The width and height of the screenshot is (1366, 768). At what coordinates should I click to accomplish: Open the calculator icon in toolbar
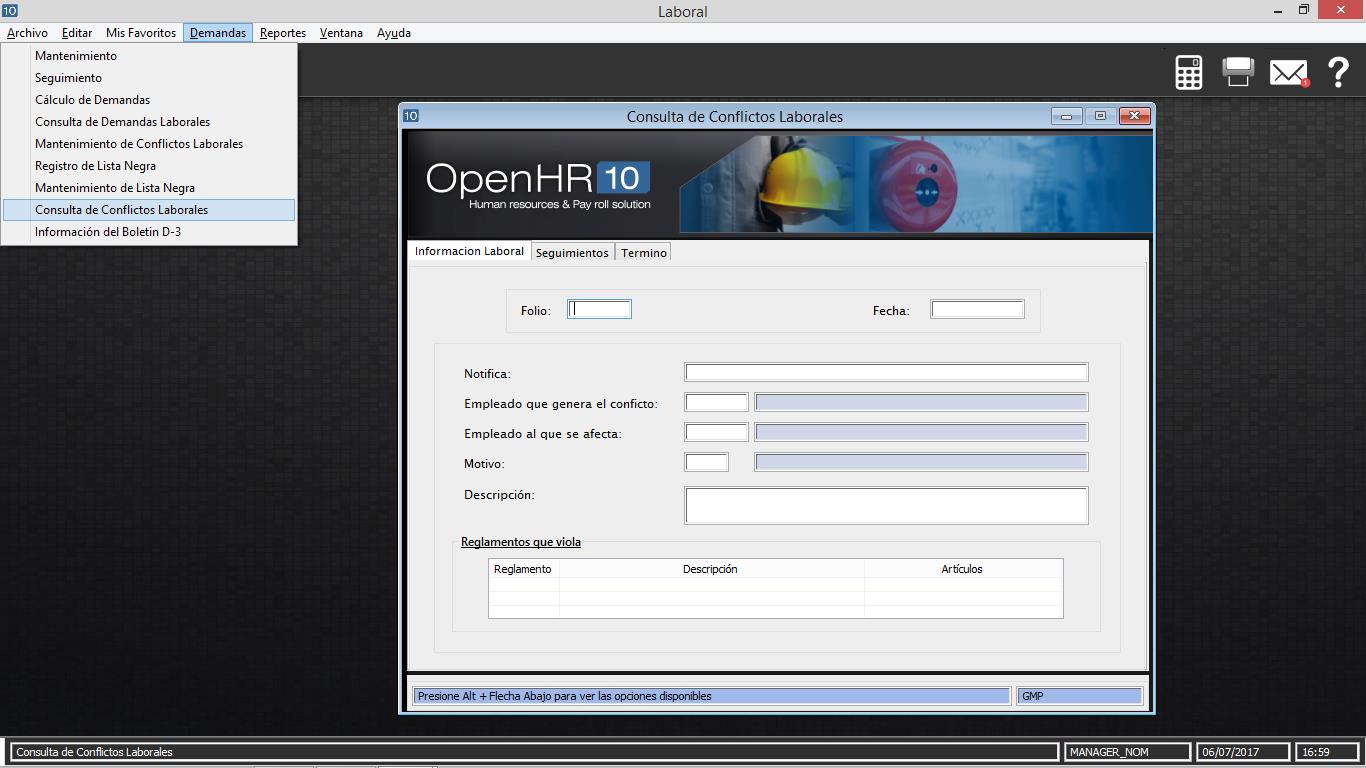click(1188, 73)
